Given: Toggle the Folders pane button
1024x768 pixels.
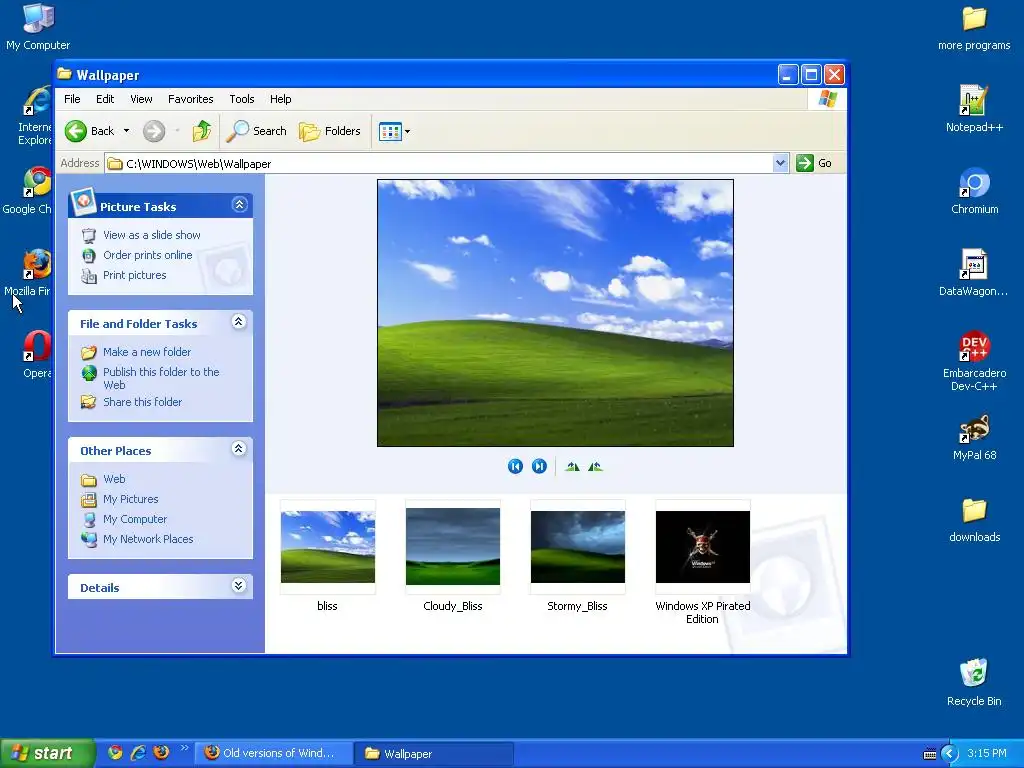Looking at the screenshot, I should point(330,131).
